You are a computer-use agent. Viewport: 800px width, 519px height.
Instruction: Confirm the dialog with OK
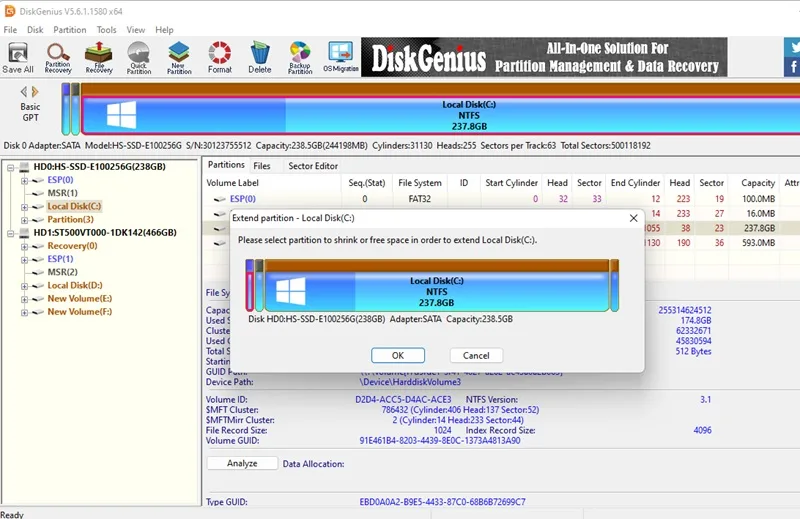tap(397, 355)
